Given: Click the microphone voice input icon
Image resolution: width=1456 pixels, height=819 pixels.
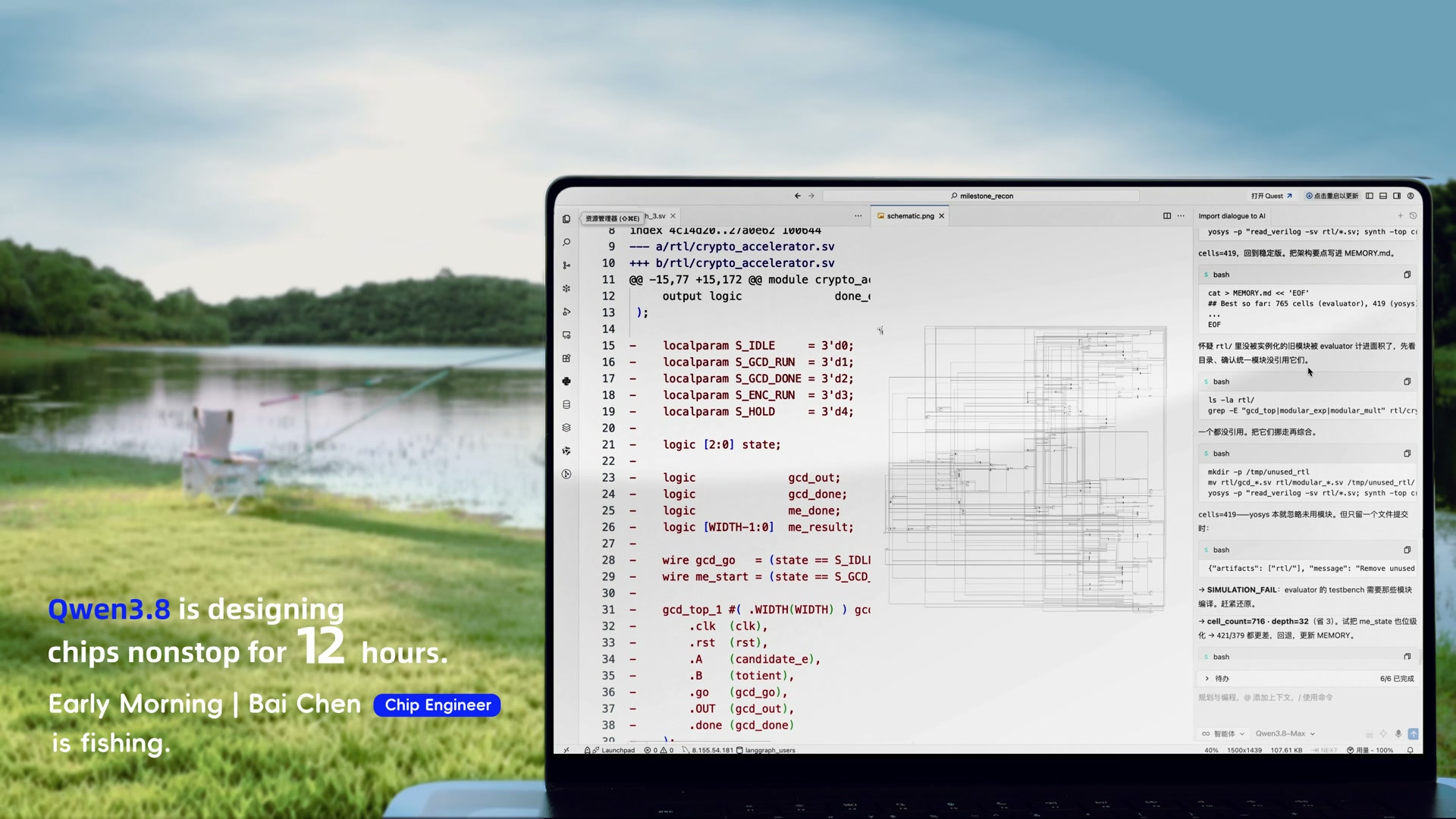Looking at the screenshot, I should click(1398, 733).
